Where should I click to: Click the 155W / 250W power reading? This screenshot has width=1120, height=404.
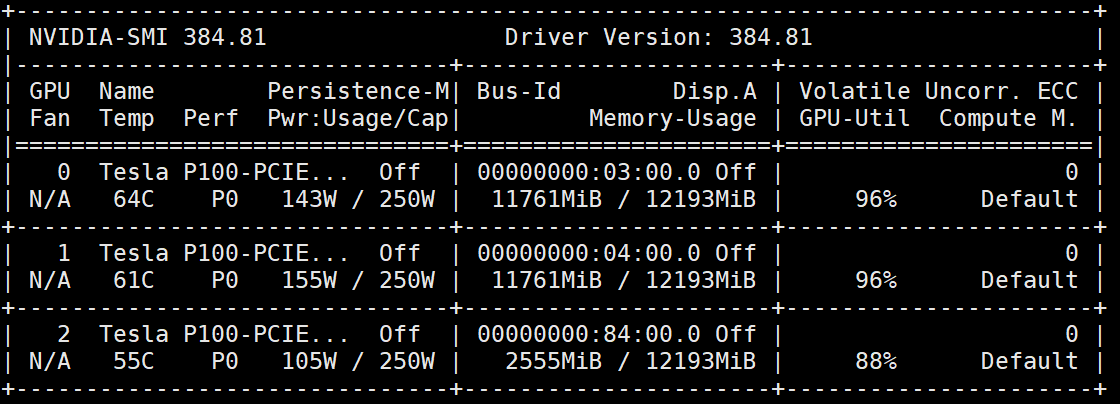pos(359,281)
